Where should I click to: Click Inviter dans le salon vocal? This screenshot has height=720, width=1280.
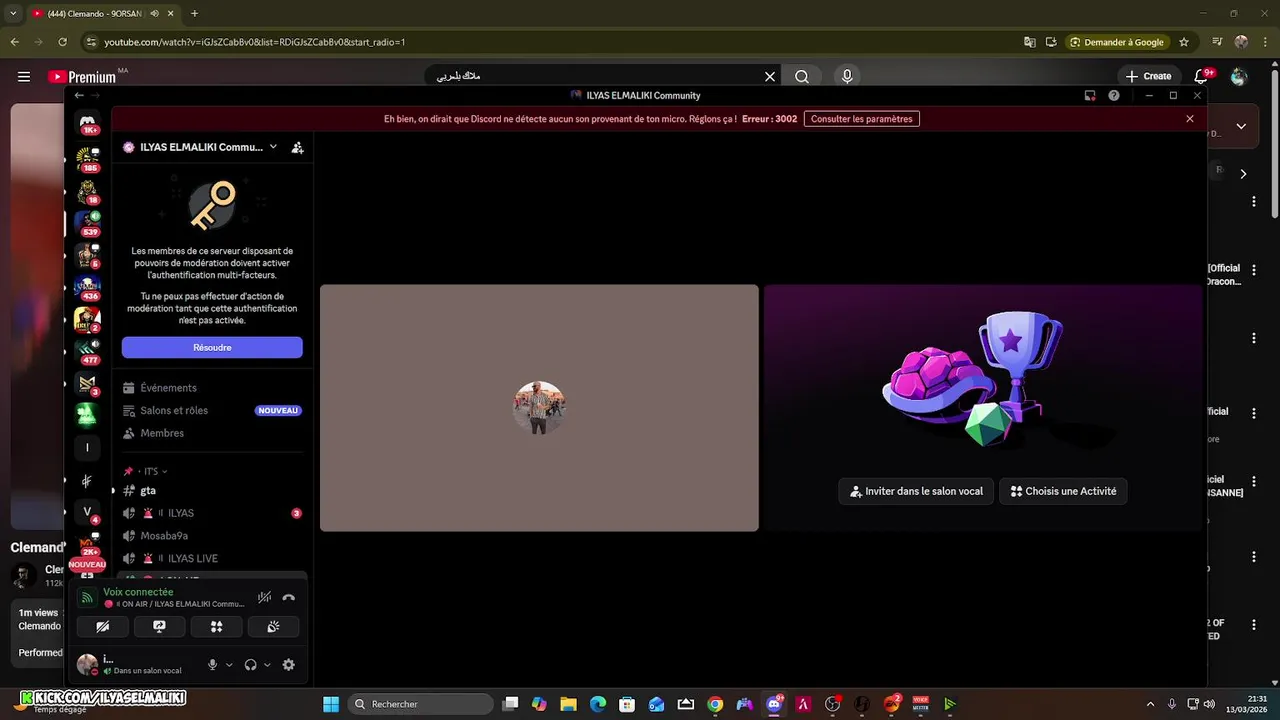click(916, 491)
